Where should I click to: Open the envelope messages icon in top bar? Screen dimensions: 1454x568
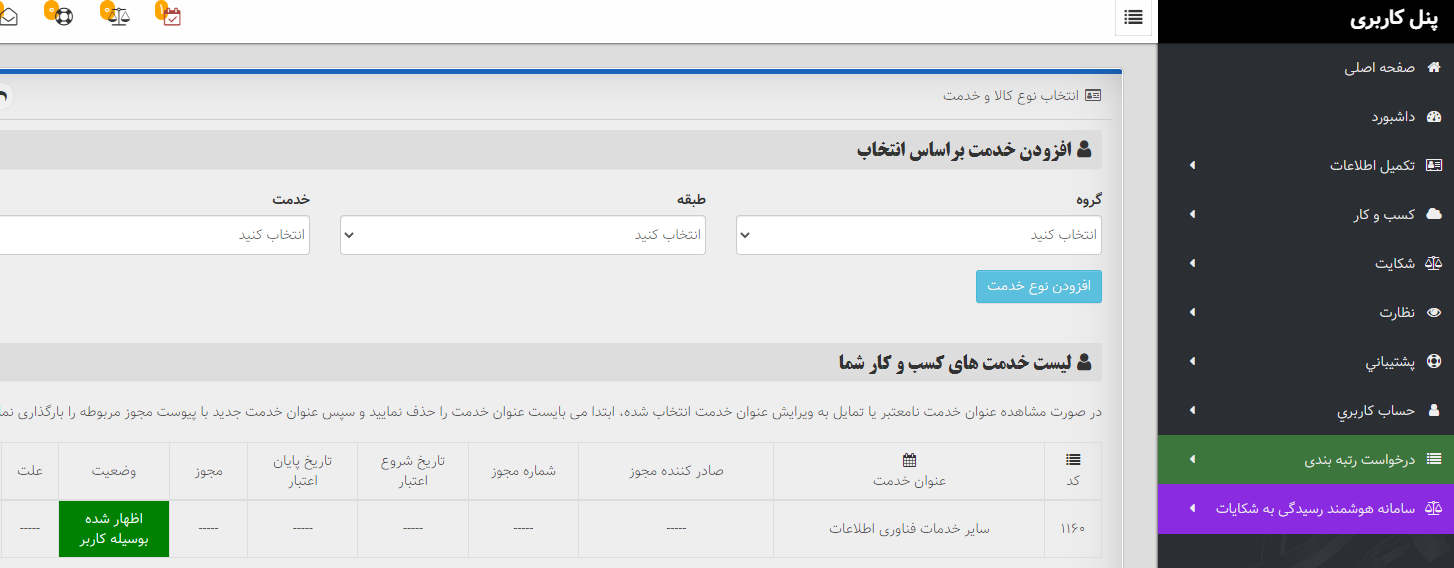tap(8, 16)
